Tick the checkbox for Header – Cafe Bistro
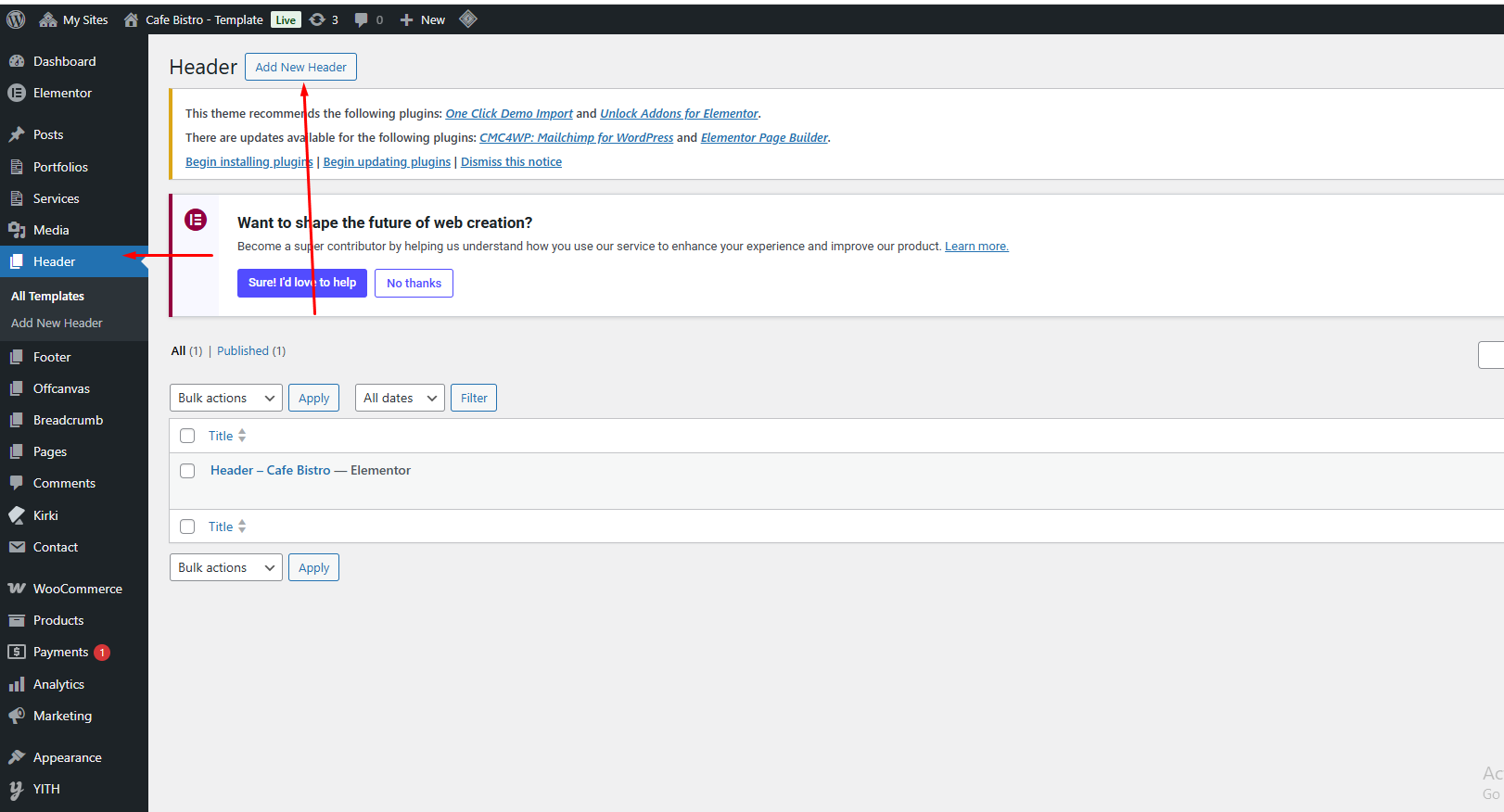This screenshot has width=1504, height=812. click(187, 471)
